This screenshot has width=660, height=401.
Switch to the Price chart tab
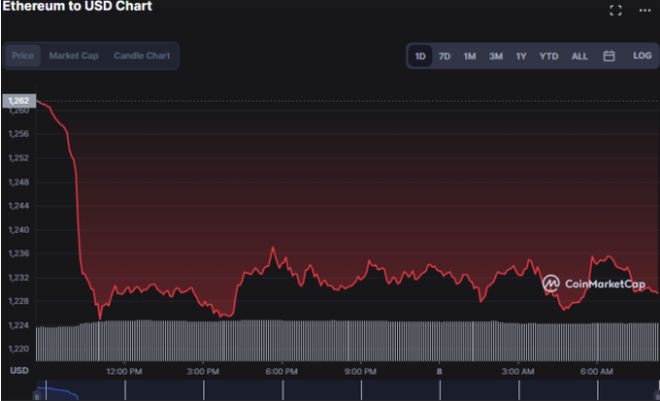point(22,56)
